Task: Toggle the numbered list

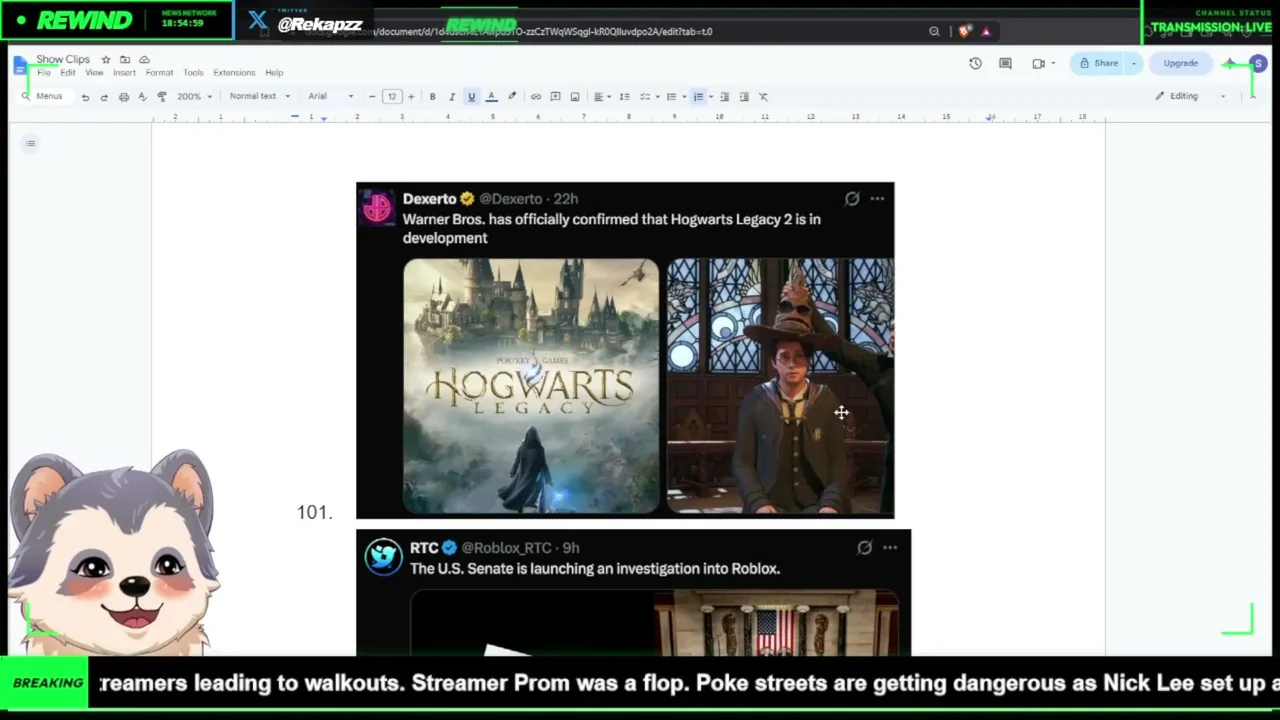Action: [699, 97]
